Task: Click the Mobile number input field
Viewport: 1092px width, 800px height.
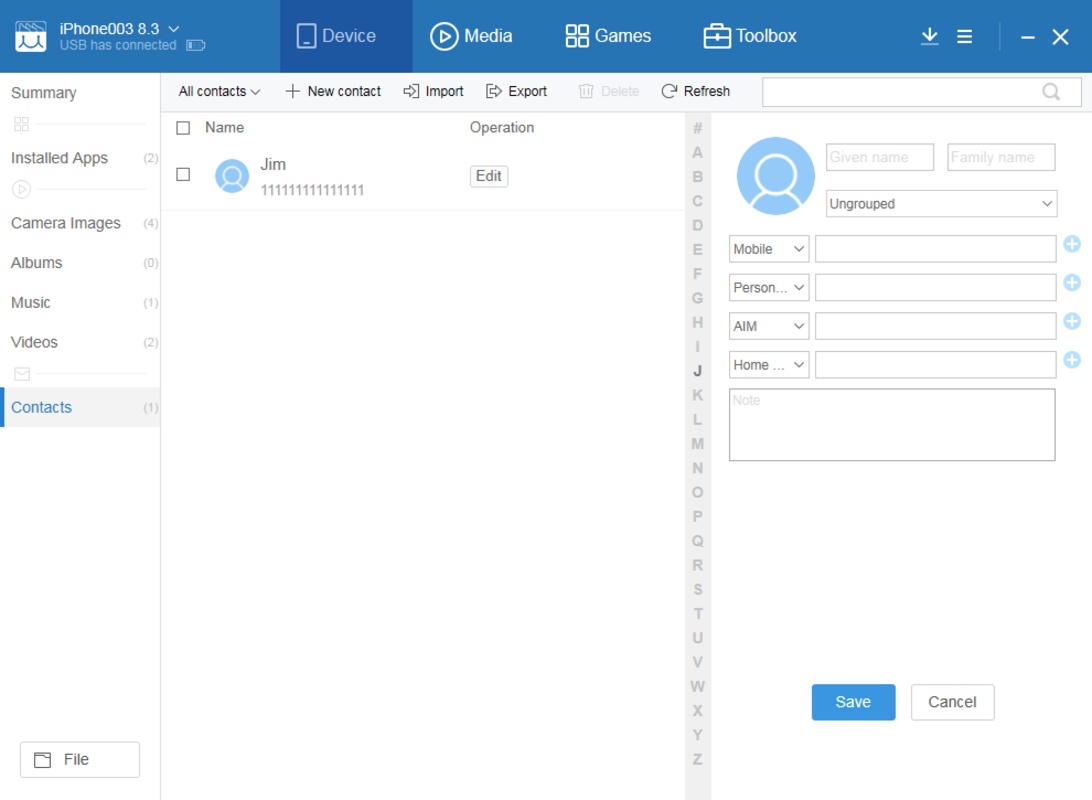Action: point(935,249)
